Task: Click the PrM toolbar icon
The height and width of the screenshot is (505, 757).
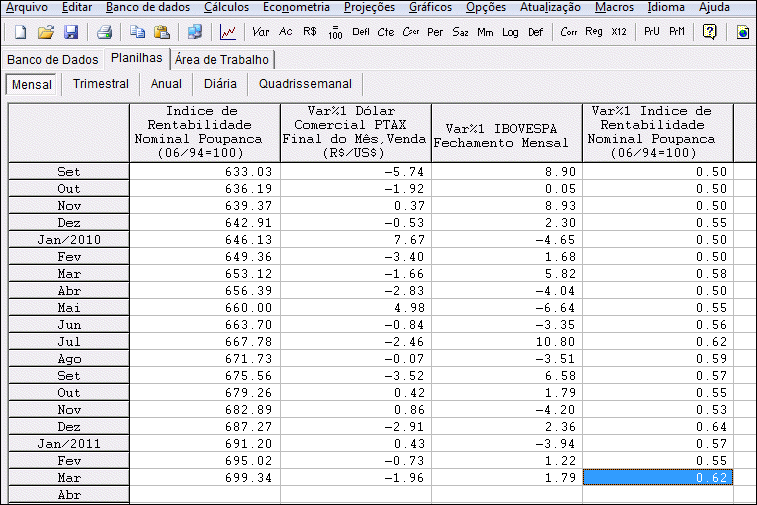Action: pyautogui.click(x=677, y=32)
